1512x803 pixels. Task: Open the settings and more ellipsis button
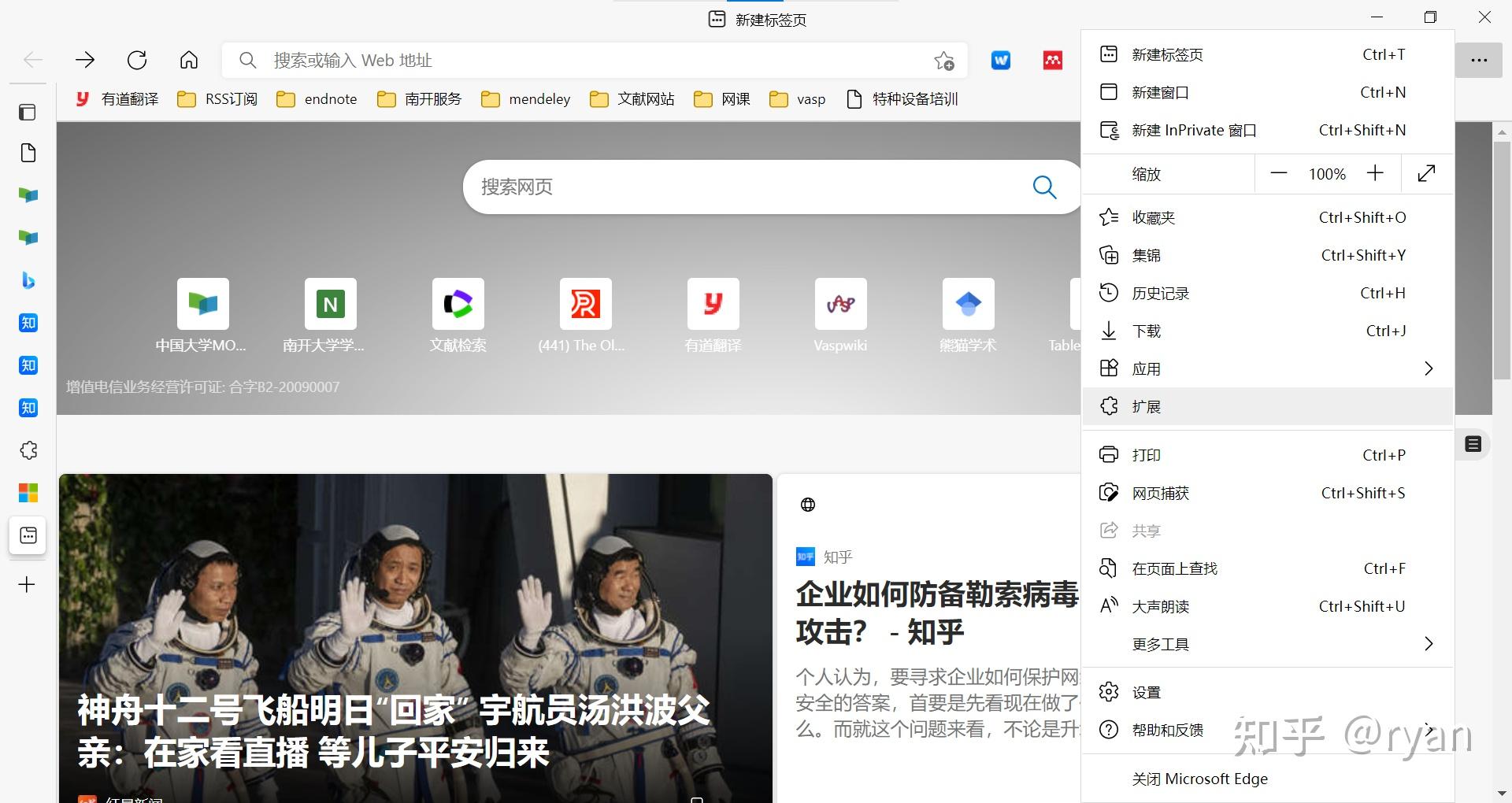pos(1479,61)
